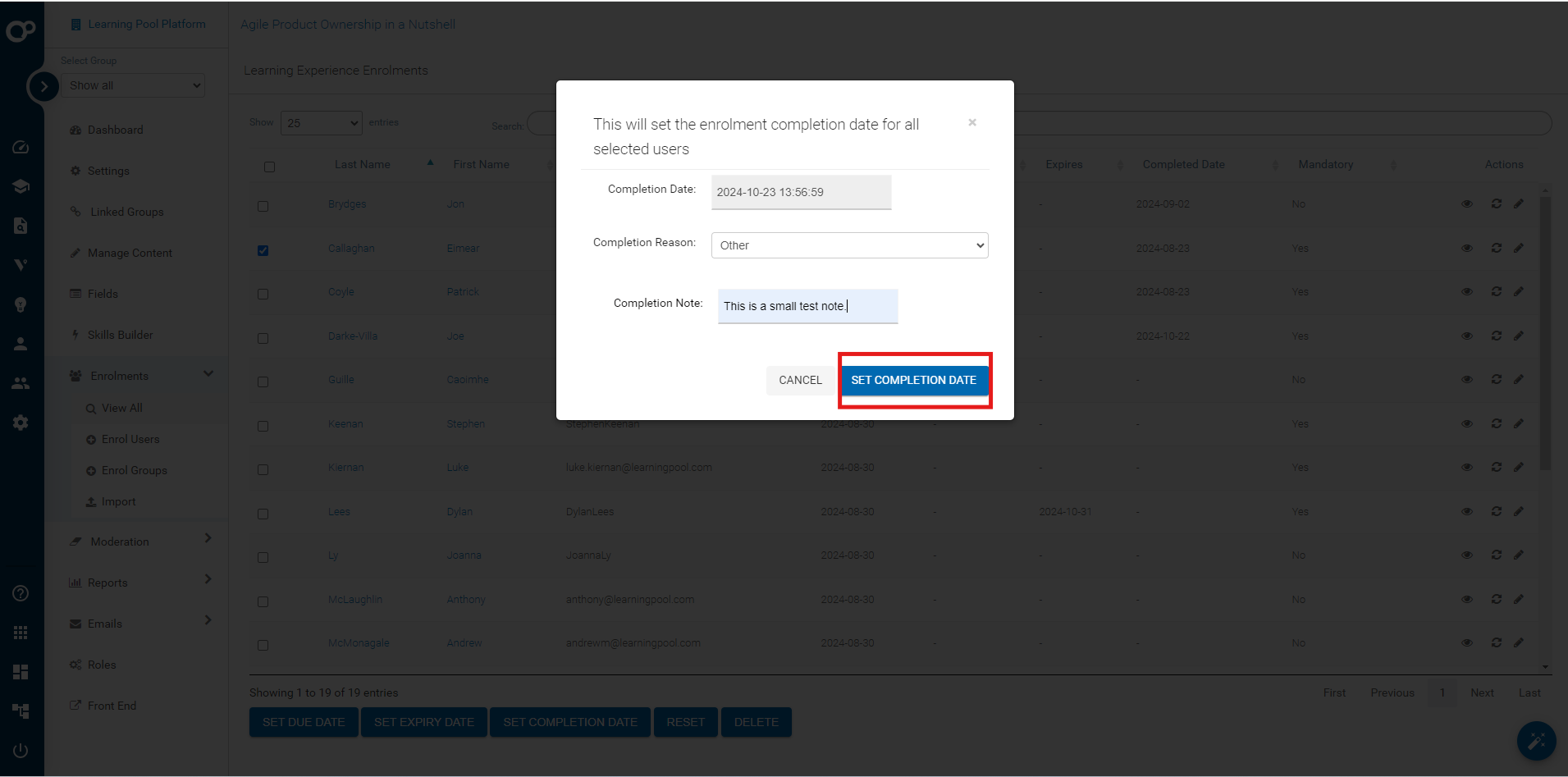Open the Dashboard speedometer icon in sidebar
The width and height of the screenshot is (1568, 777).
coord(21,147)
